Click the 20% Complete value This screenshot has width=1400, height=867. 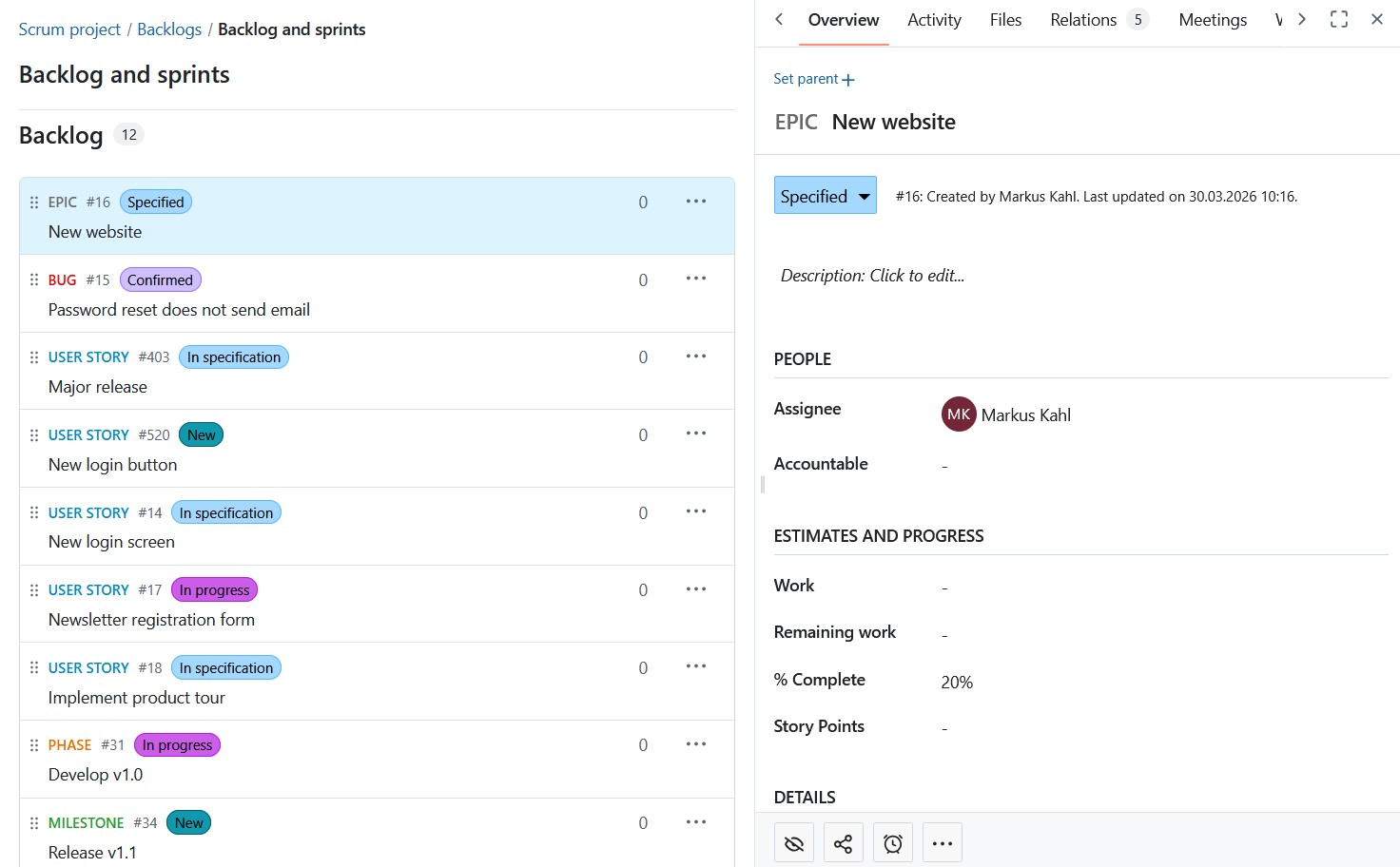pyautogui.click(x=957, y=682)
